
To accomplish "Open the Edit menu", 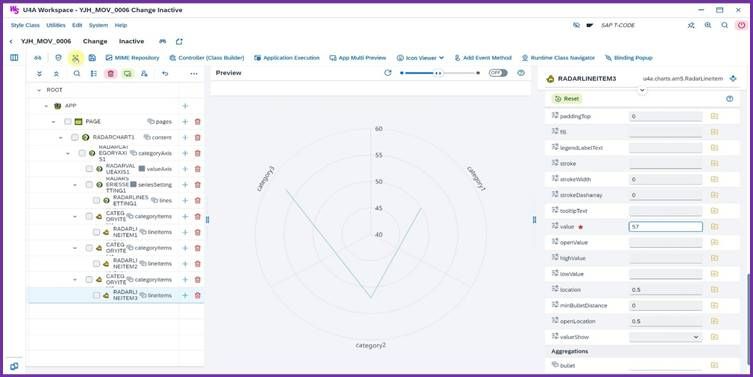I will coord(77,25).
